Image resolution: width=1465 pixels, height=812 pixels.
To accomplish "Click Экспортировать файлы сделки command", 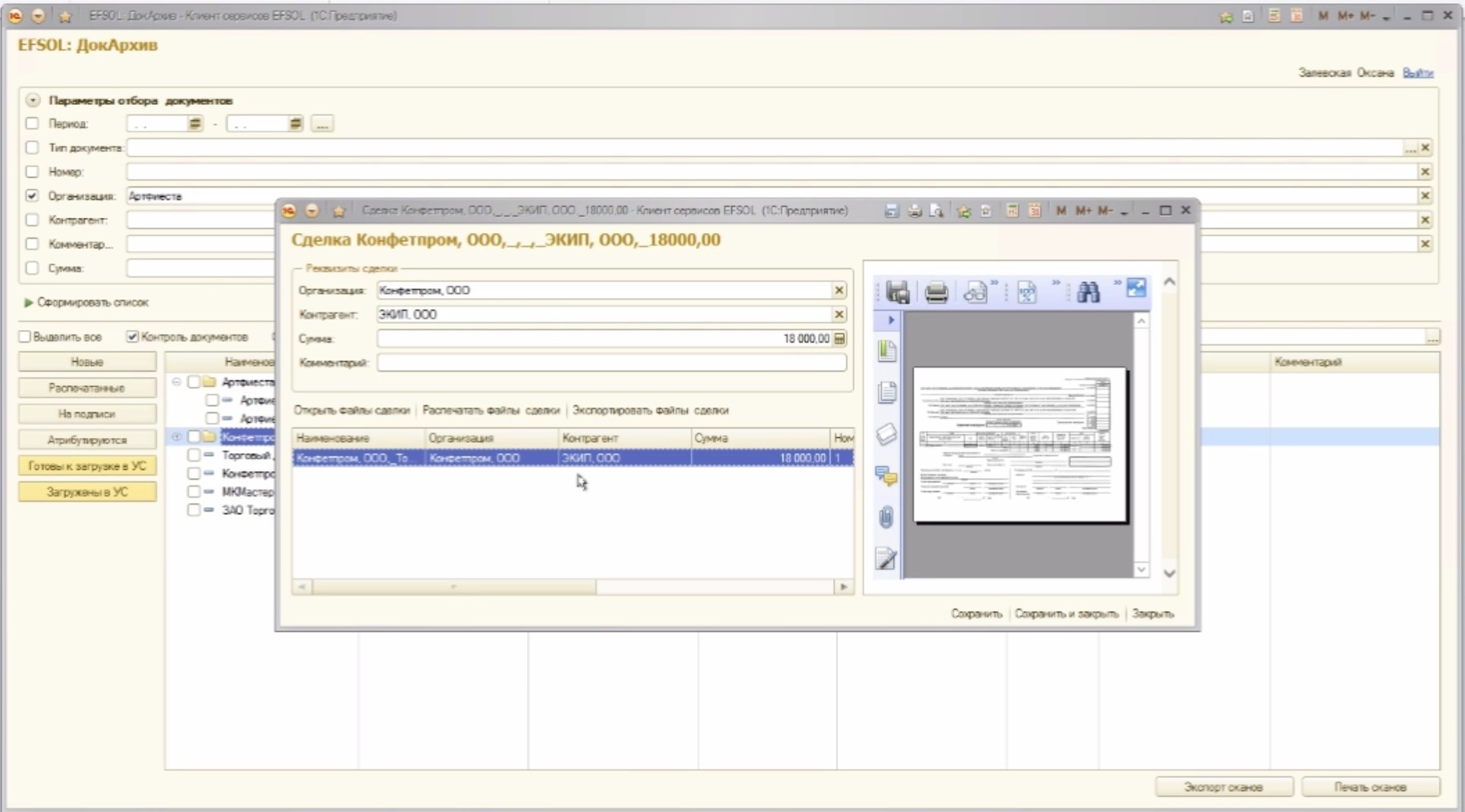I will click(650, 410).
